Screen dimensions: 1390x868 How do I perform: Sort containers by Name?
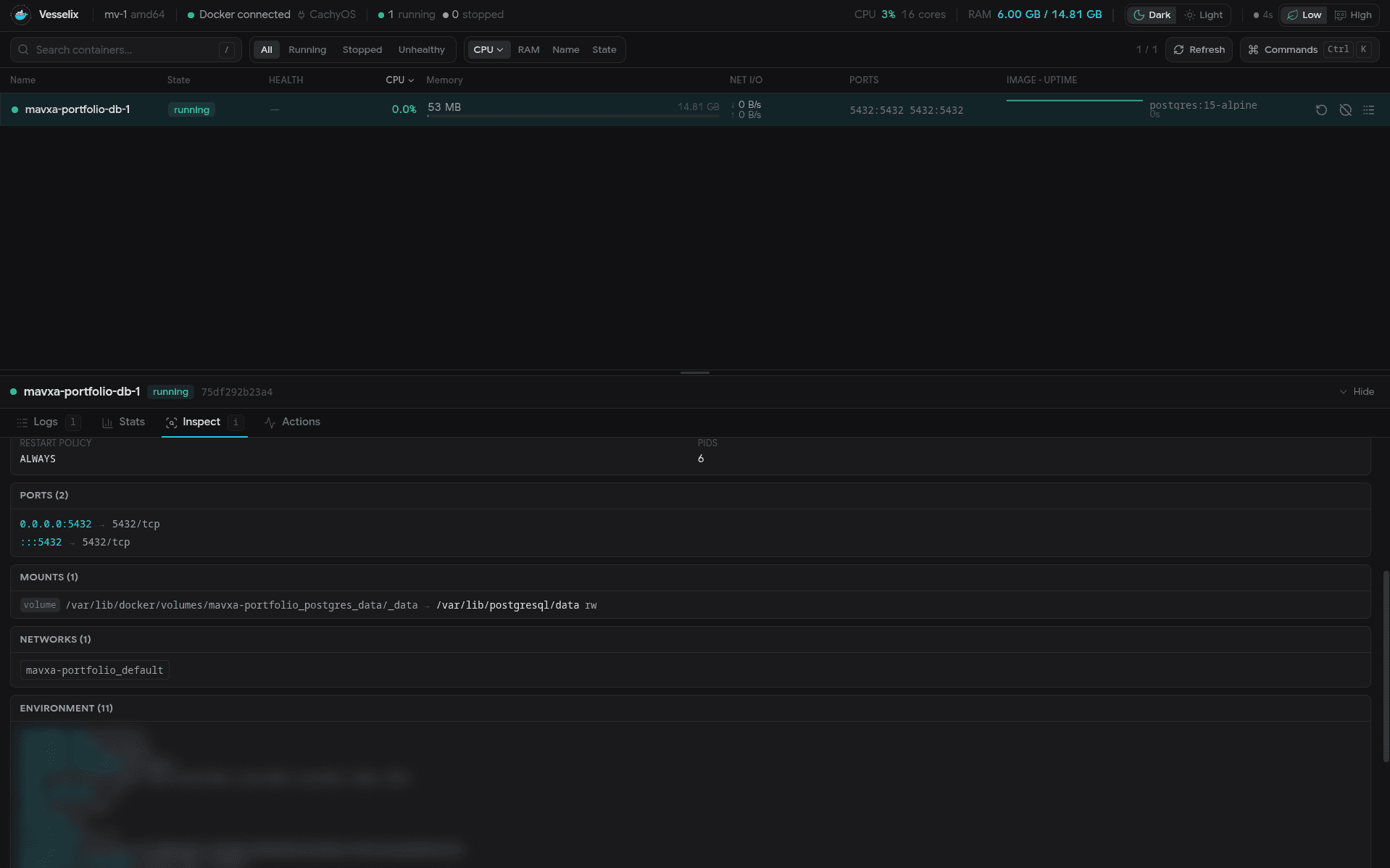coord(565,50)
